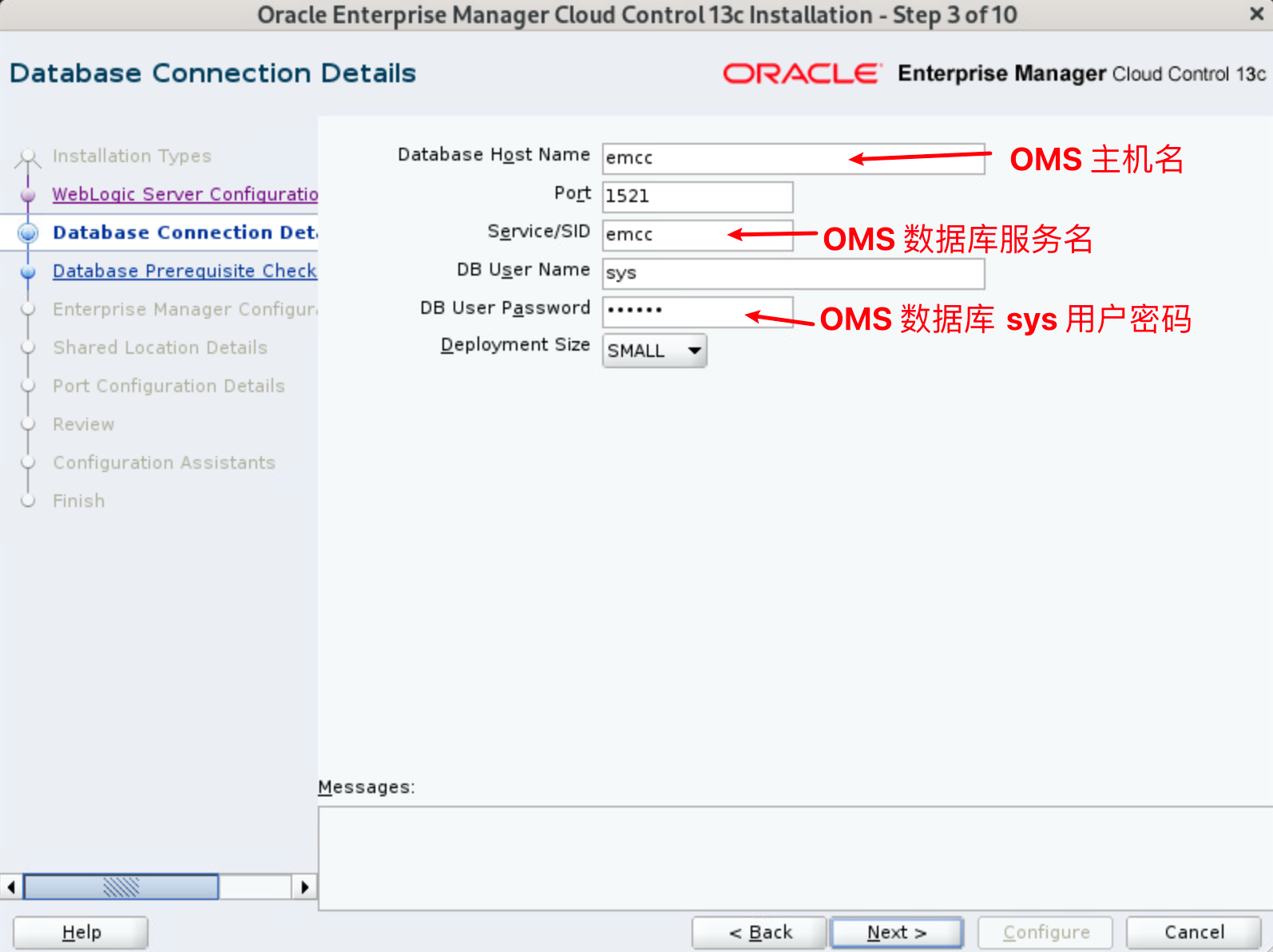Click the Database Prerequisite Check bullet icon

tap(28, 271)
